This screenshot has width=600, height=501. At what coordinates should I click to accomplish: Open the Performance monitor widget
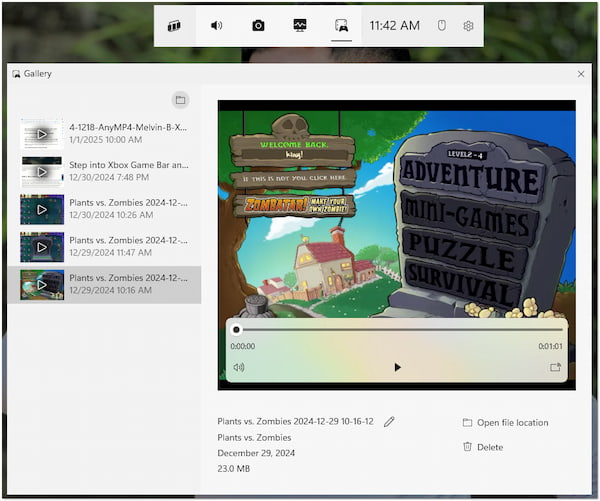tap(300, 26)
